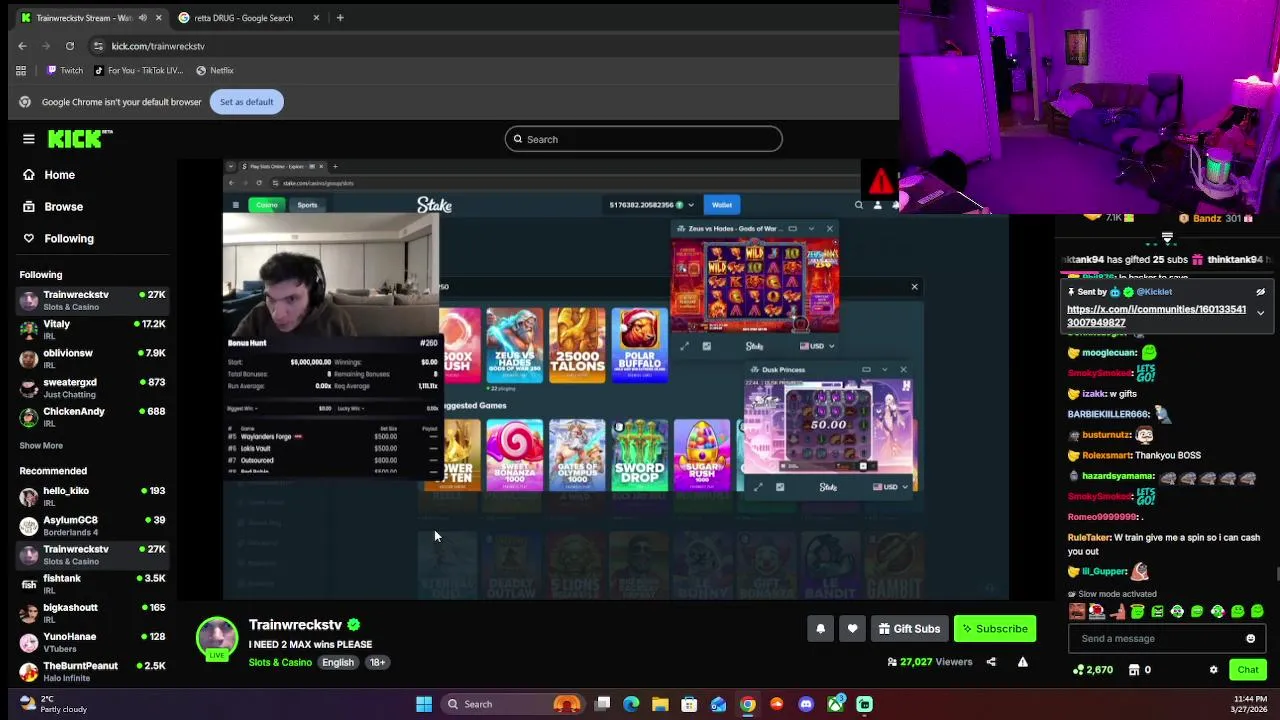Share the stream via share icon
The height and width of the screenshot is (720, 1280).
click(x=991, y=662)
